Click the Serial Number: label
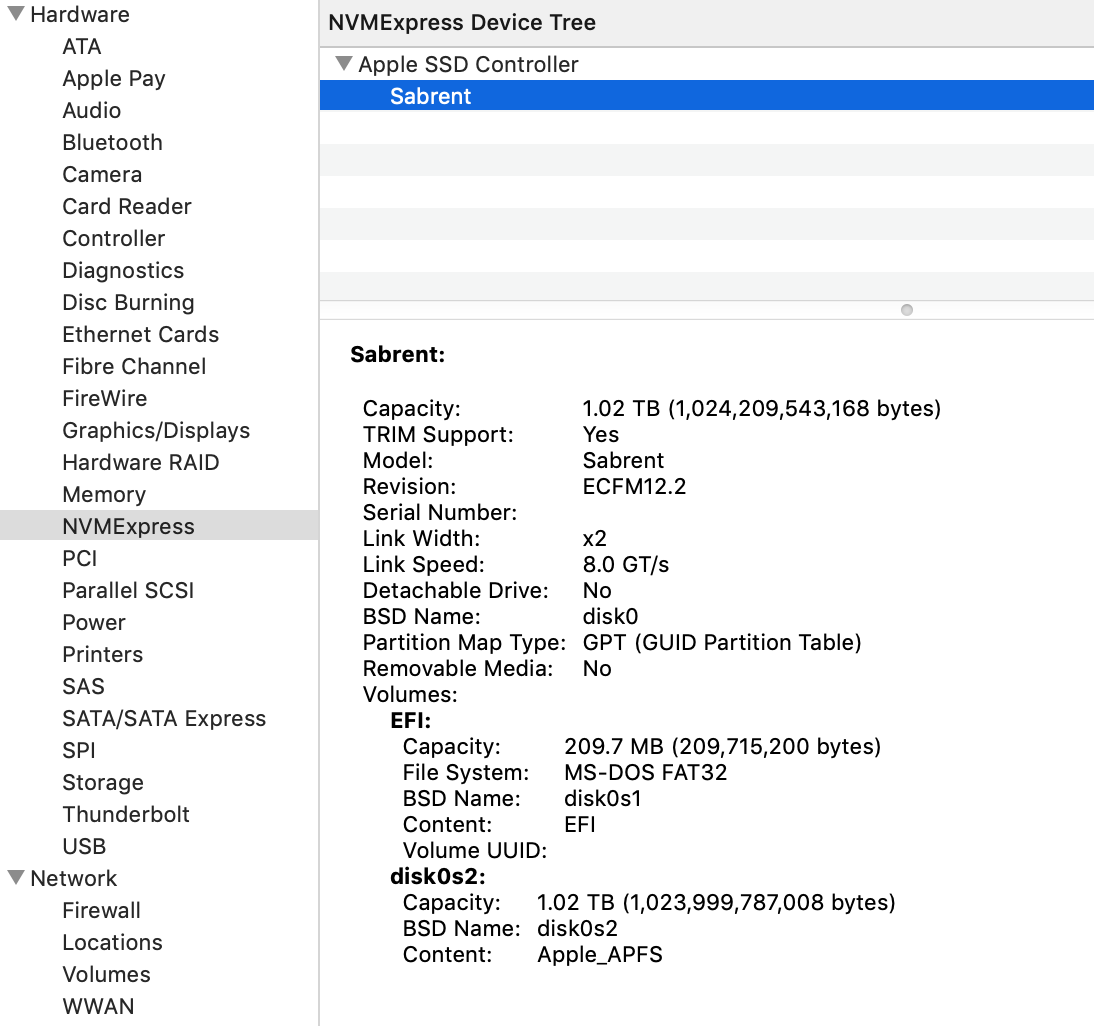The width and height of the screenshot is (1094, 1026). pos(440,513)
